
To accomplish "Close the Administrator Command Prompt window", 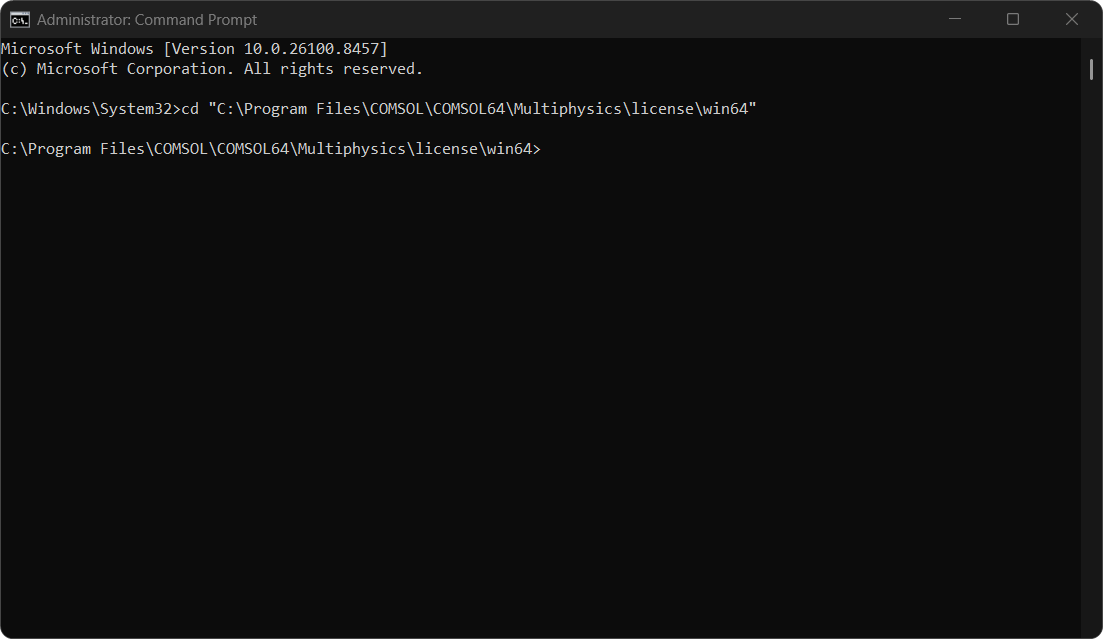I will [x=1071, y=19].
